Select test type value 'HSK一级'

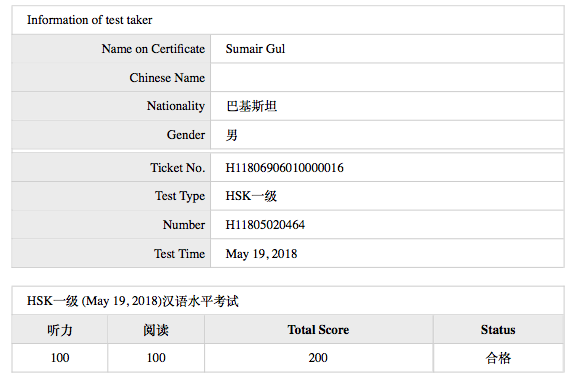[251, 196]
